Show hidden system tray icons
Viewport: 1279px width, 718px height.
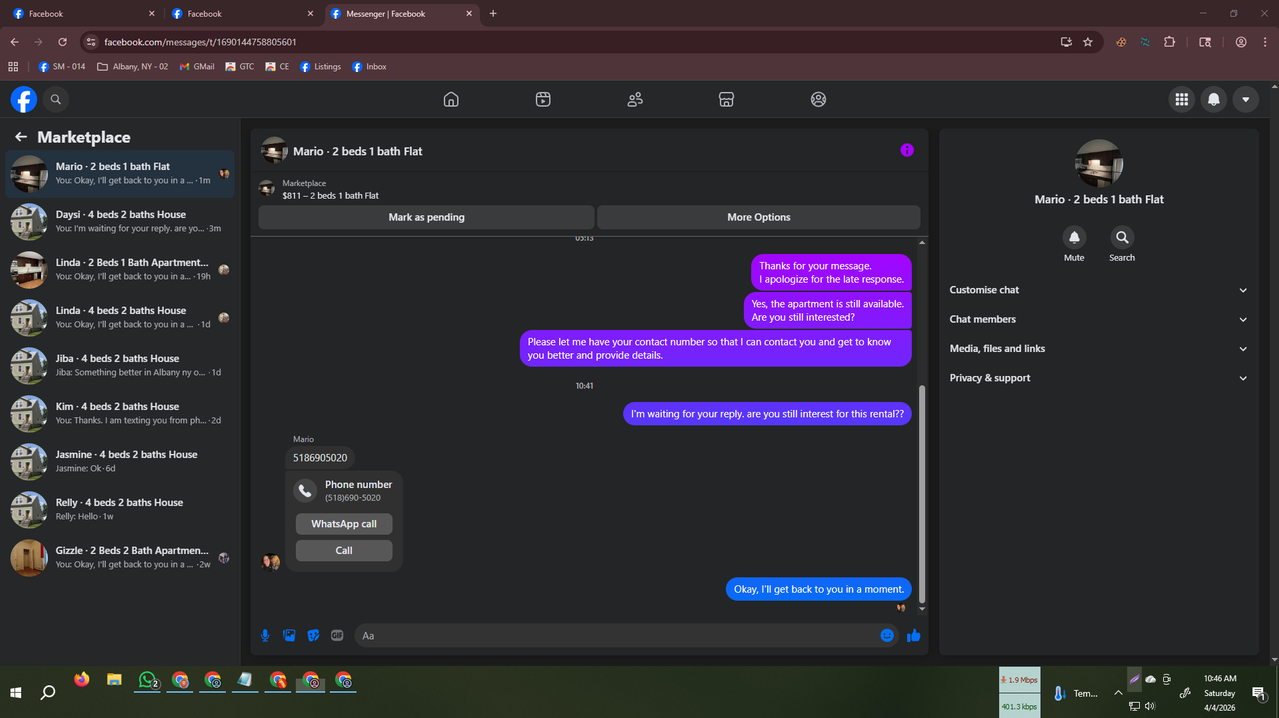point(1118,693)
